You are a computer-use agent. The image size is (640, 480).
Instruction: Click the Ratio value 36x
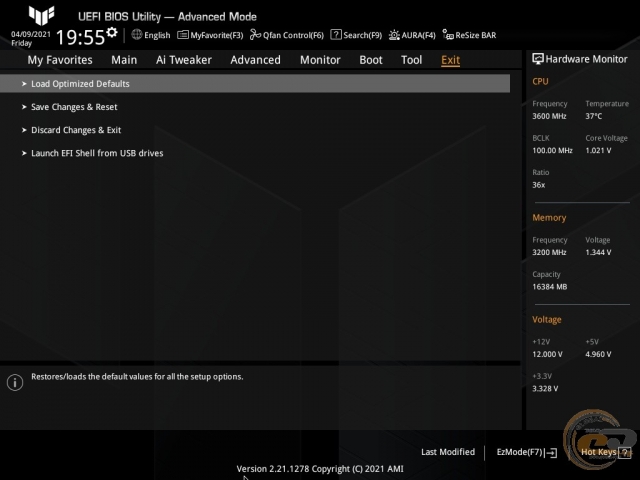click(538, 185)
